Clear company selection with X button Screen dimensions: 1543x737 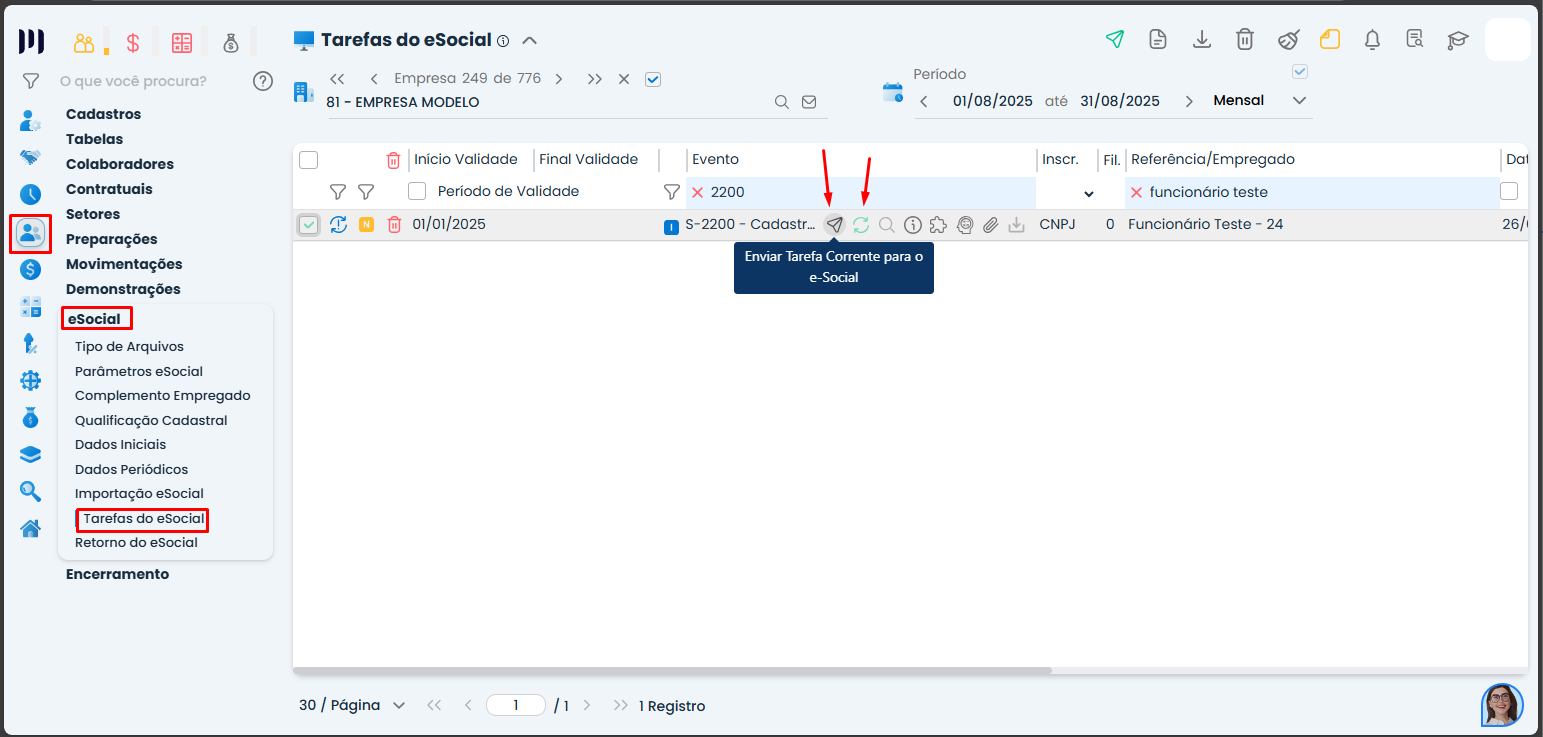pyautogui.click(x=624, y=79)
